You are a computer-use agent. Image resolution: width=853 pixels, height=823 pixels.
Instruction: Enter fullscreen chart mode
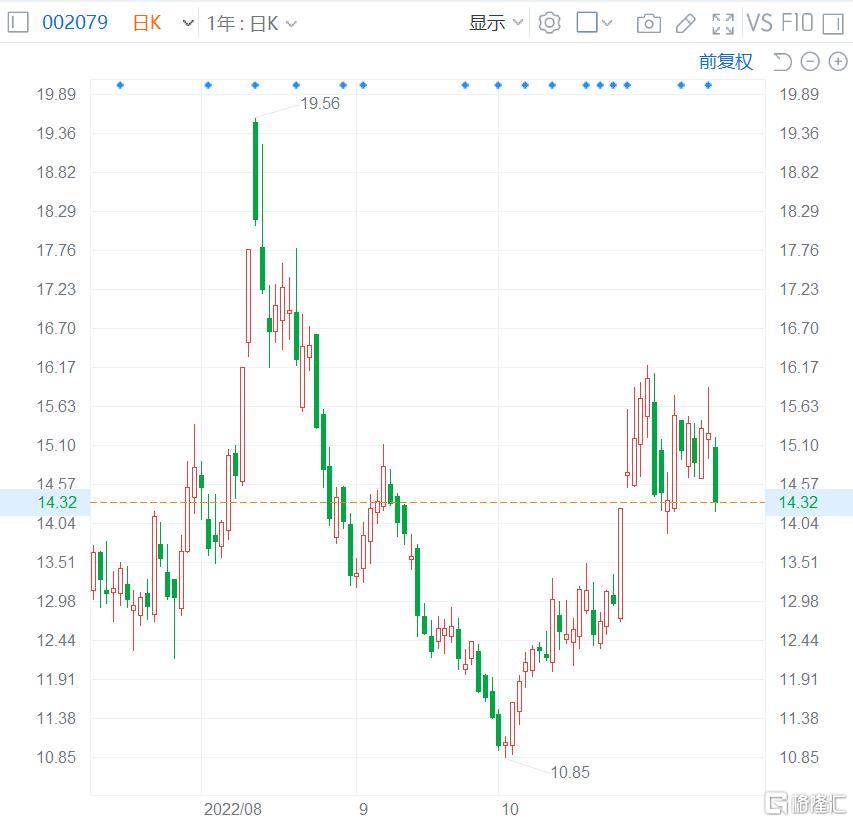(723, 23)
